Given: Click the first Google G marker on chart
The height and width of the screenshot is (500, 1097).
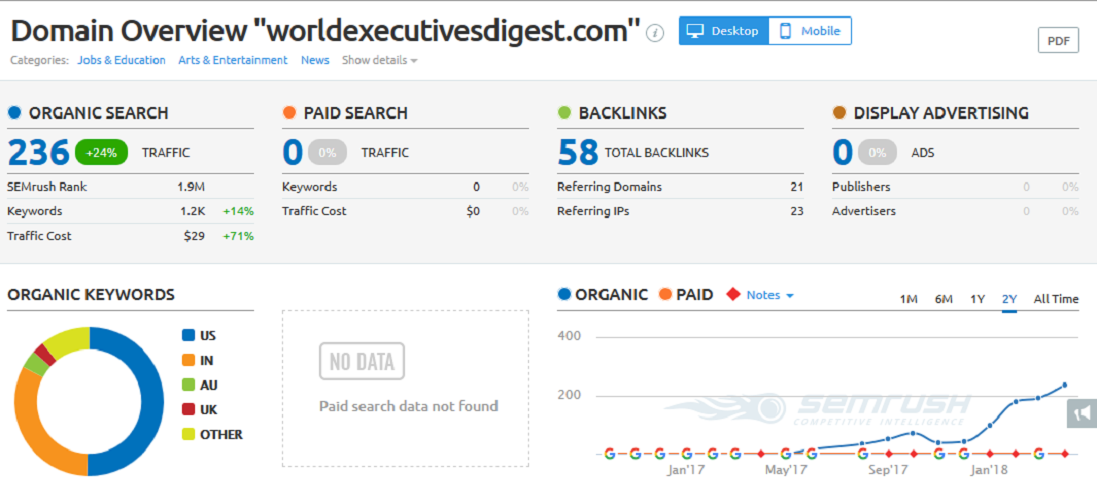Looking at the screenshot, I should (610, 453).
